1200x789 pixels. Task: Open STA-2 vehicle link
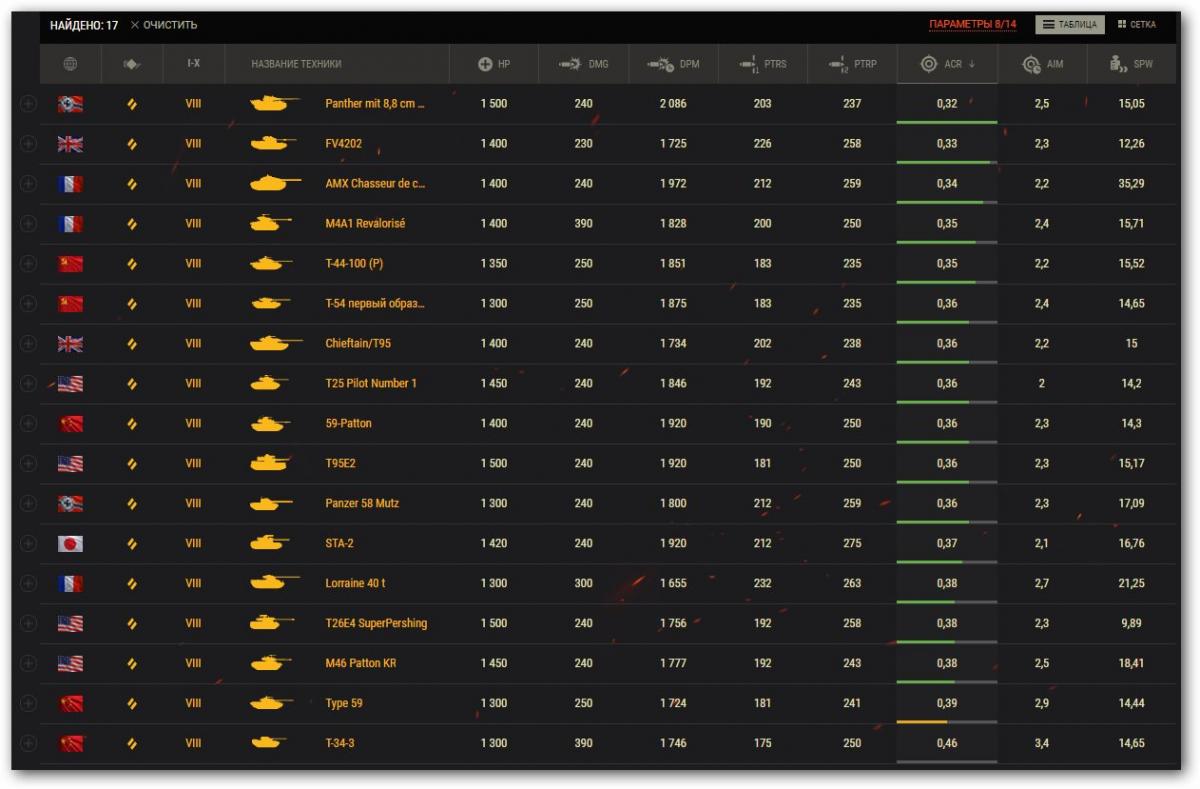[x=339, y=544]
